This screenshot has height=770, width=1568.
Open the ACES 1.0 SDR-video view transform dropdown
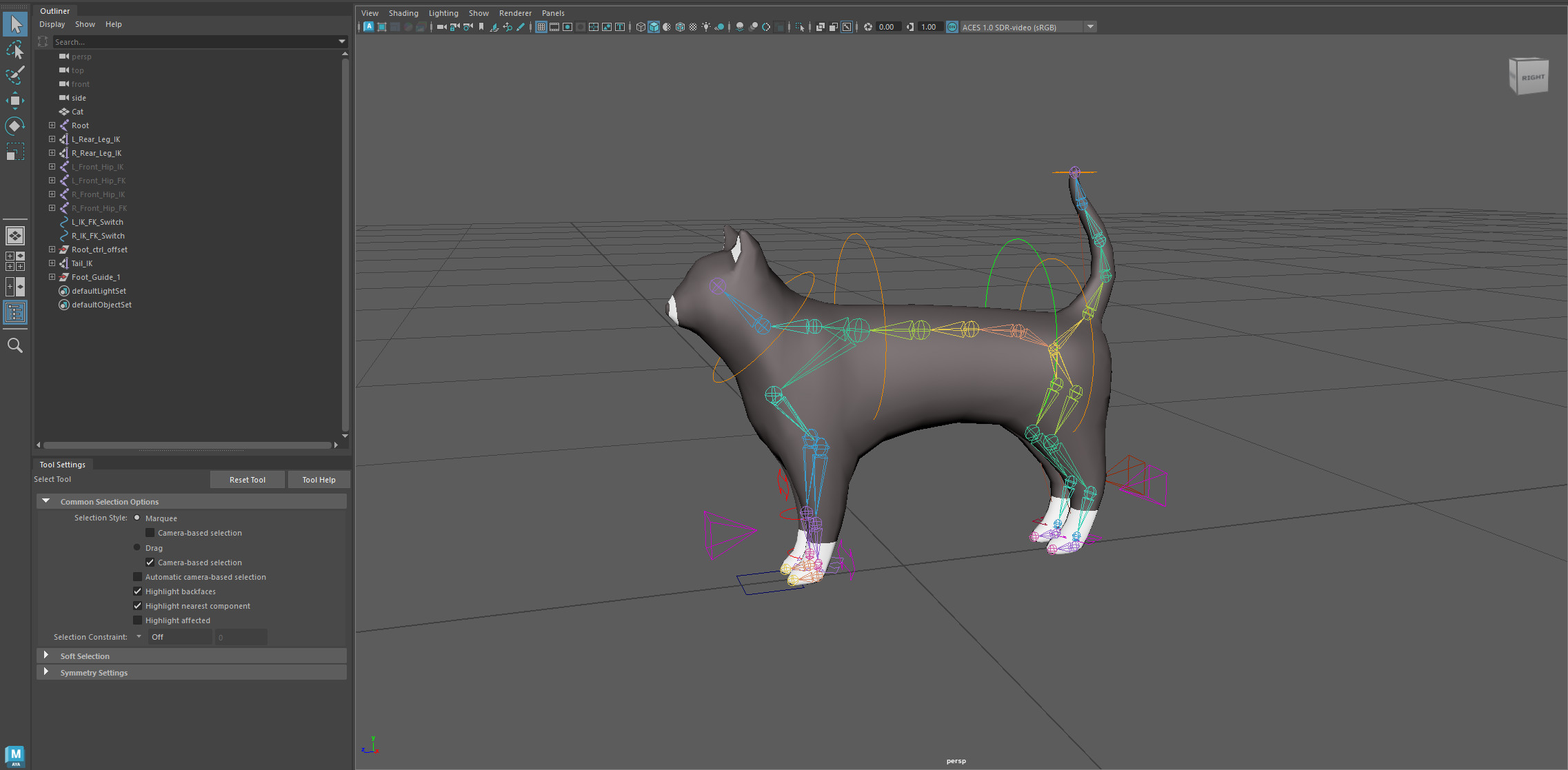pyautogui.click(x=1028, y=27)
